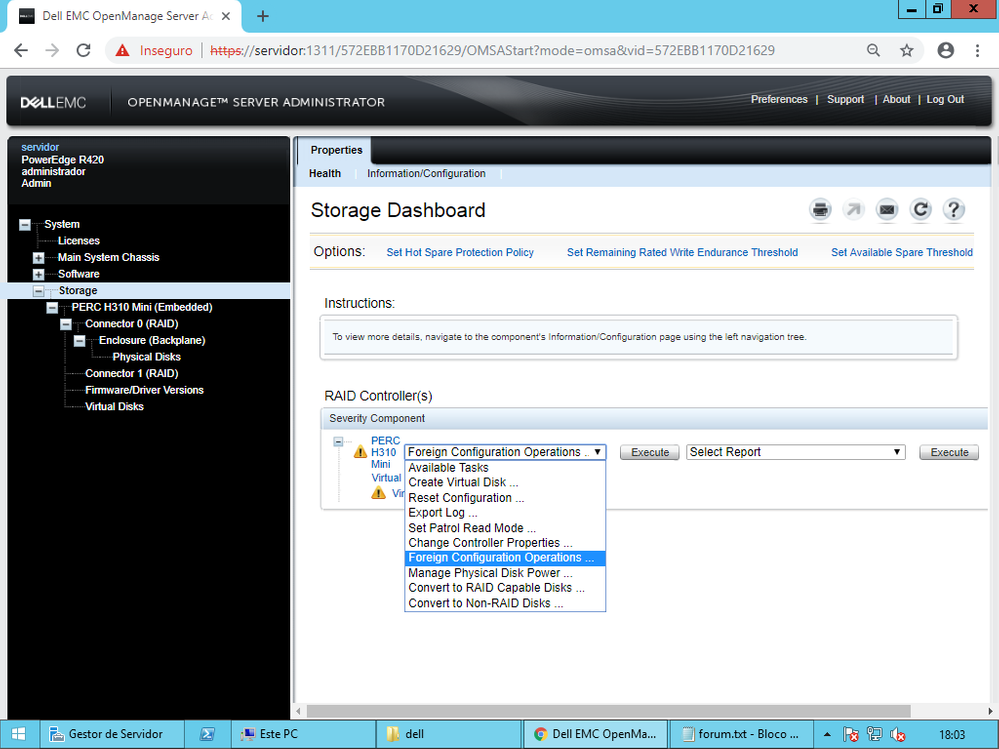Viewport: 999px width, 749px height.
Task: Click the horizontal scrollbar of the dashboard
Action: pos(608,711)
